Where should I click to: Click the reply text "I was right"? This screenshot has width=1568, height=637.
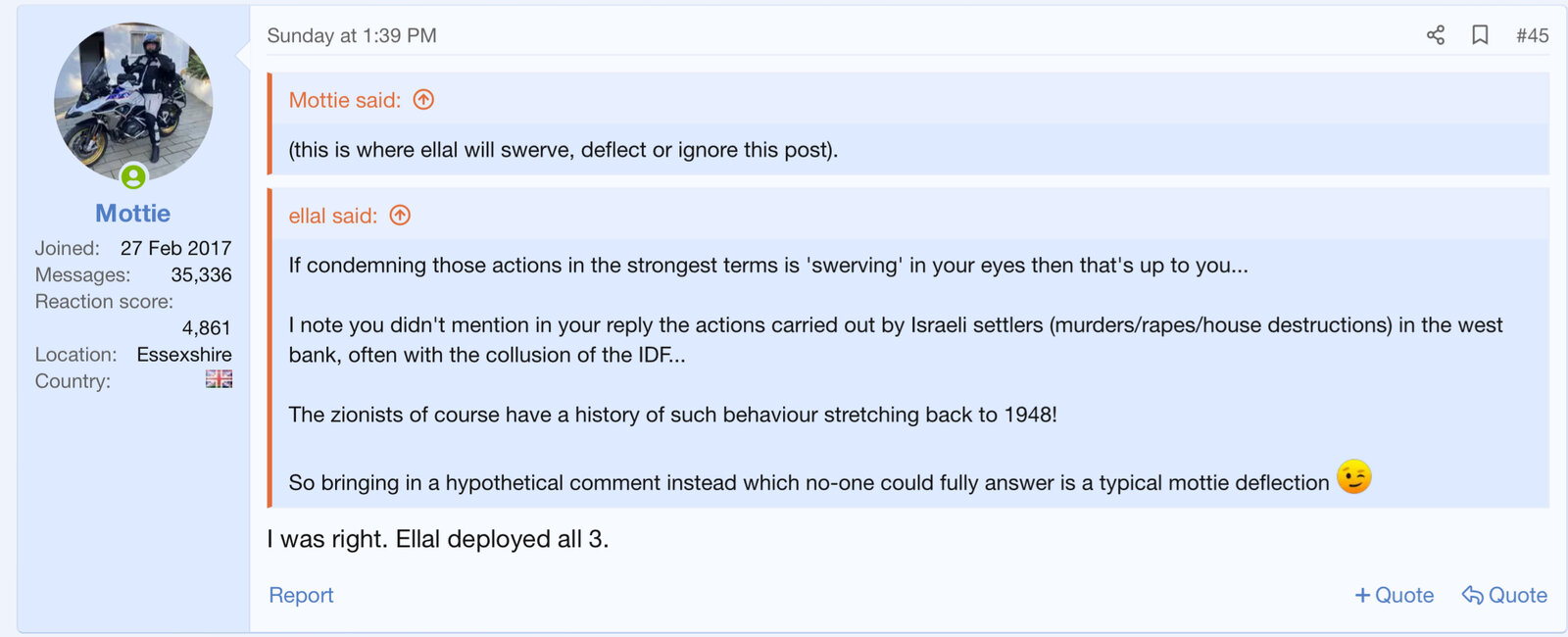tap(437, 539)
